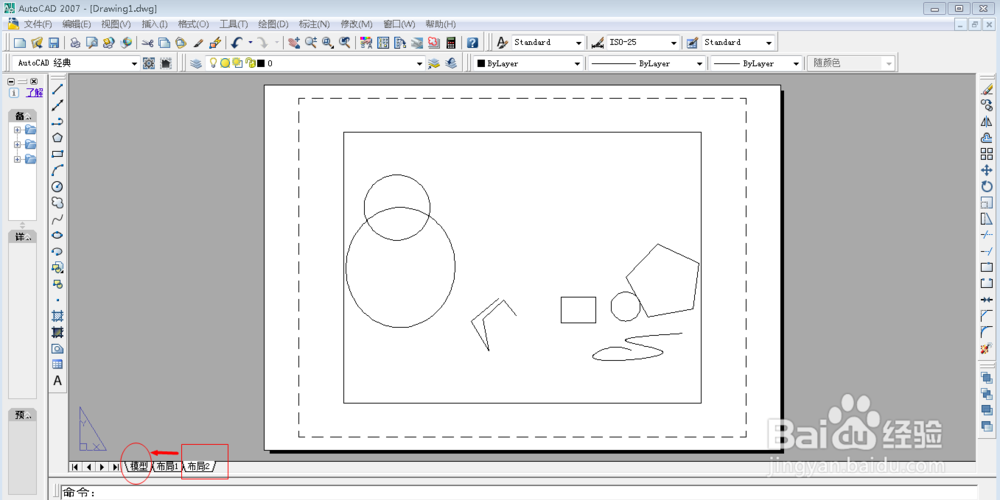
Task: Click the Help question mark icon
Action: click(x=473, y=43)
